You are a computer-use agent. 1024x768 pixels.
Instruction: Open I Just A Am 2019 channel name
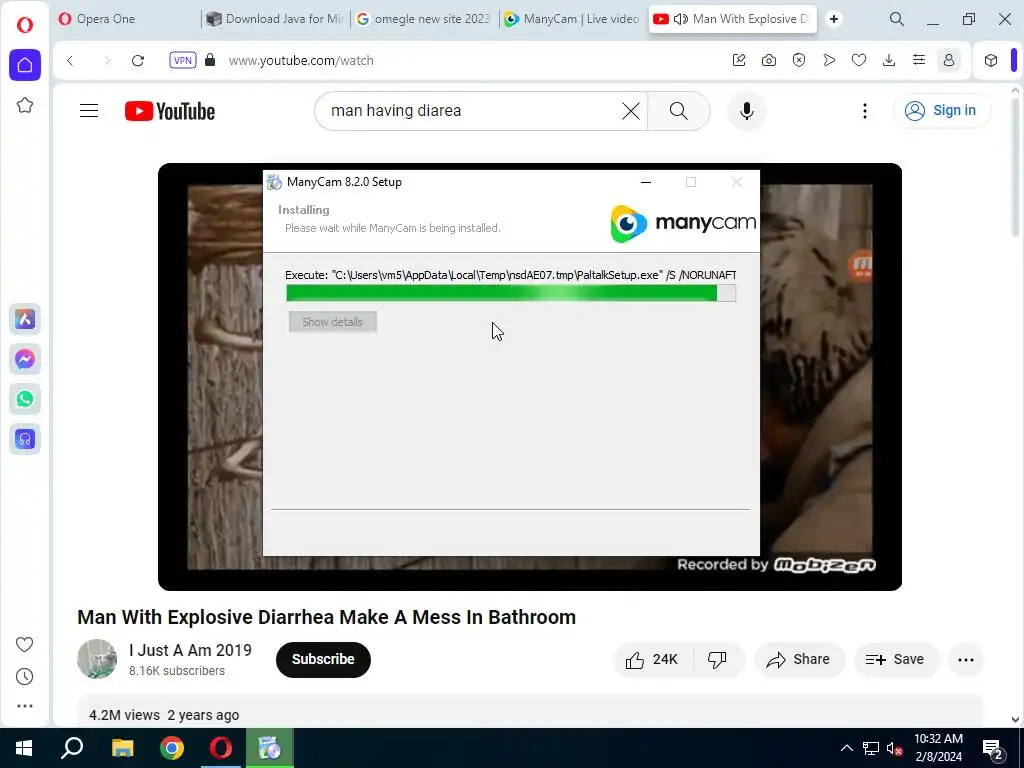pos(190,650)
